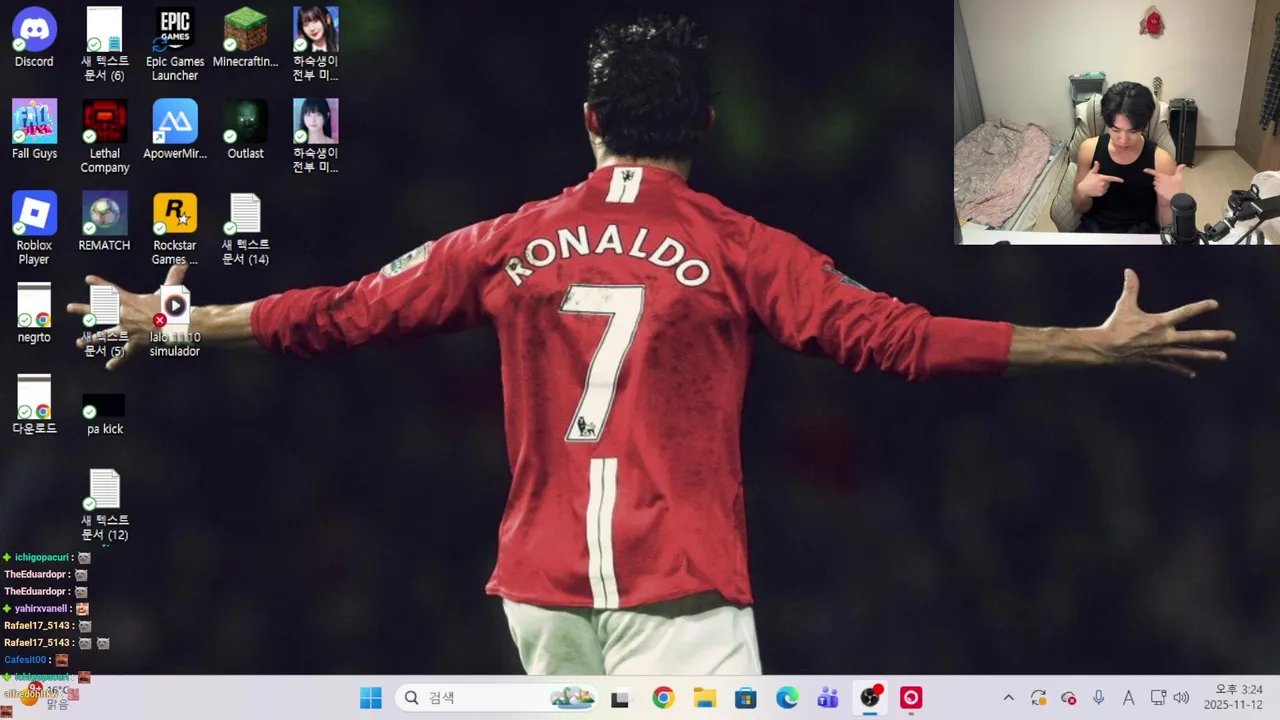
Task: Open the negrto Chrome shortcut
Action: click(34, 314)
